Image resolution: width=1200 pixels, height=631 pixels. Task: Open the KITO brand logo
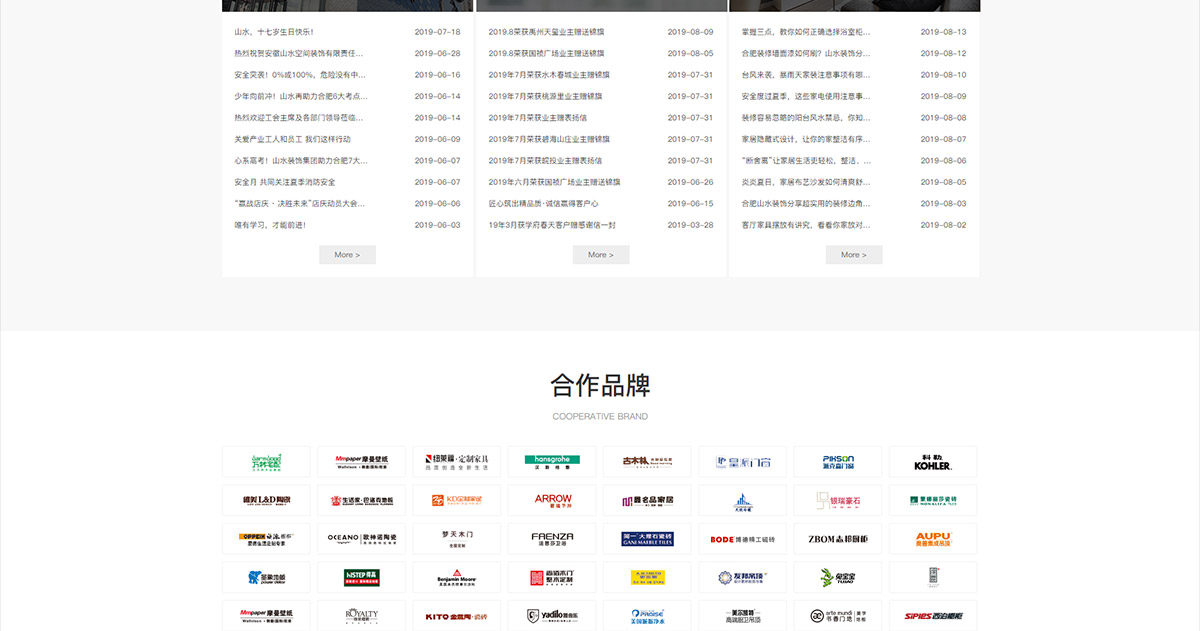[457, 615]
